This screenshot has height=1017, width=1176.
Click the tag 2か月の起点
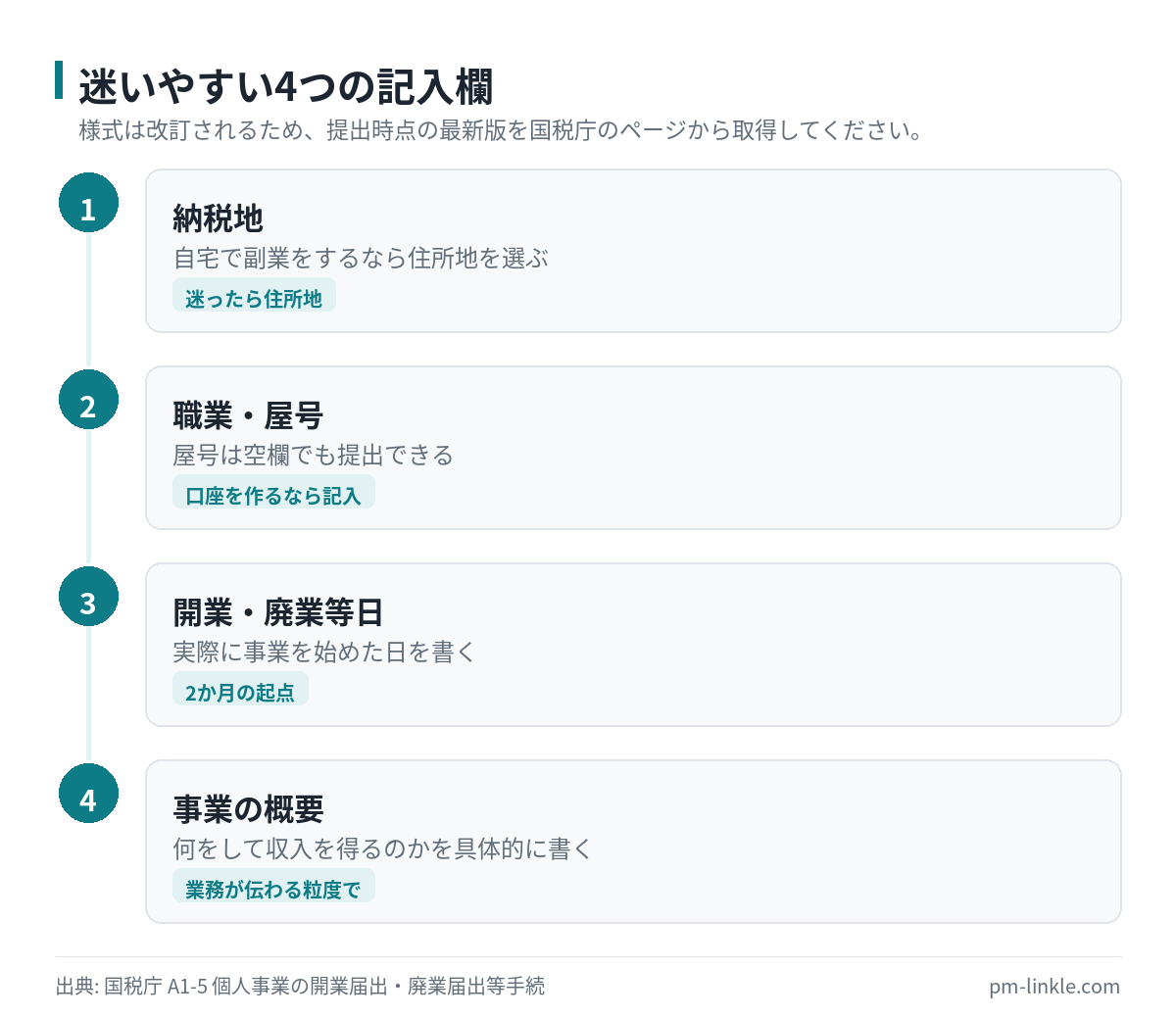pos(240,689)
